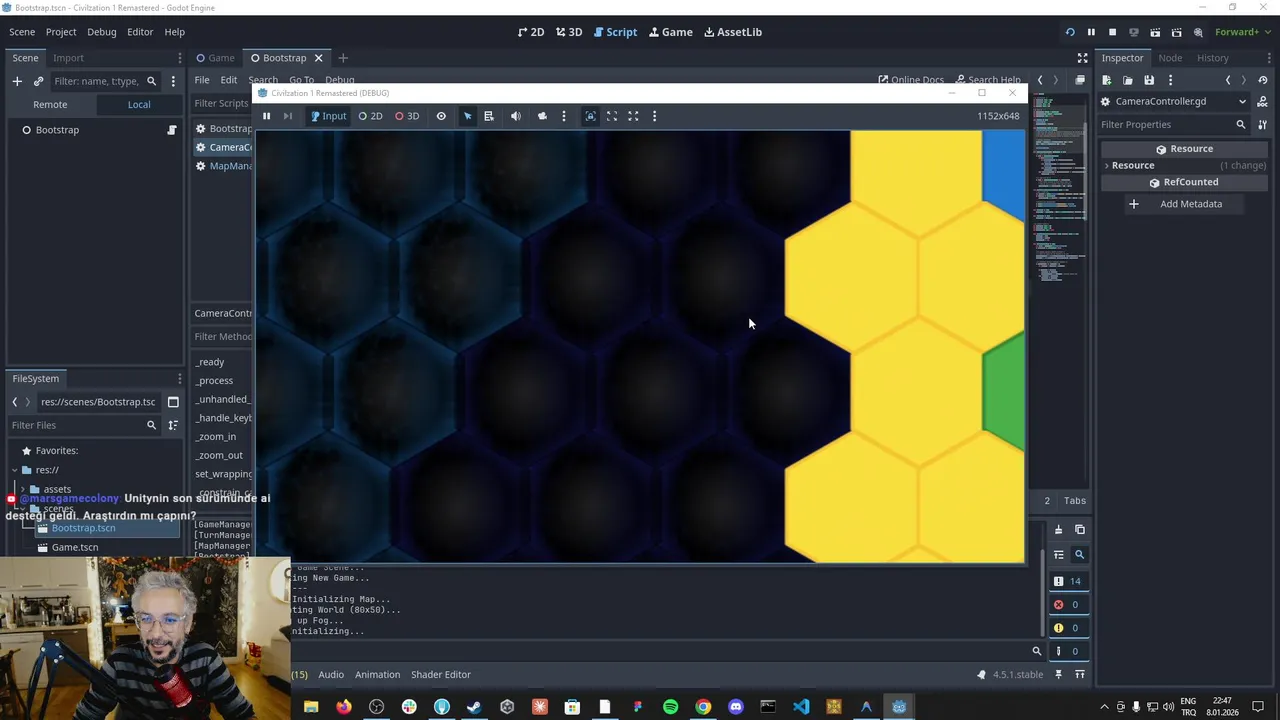Click remote deploy icon
1280x720 pixels.
click(1134, 32)
